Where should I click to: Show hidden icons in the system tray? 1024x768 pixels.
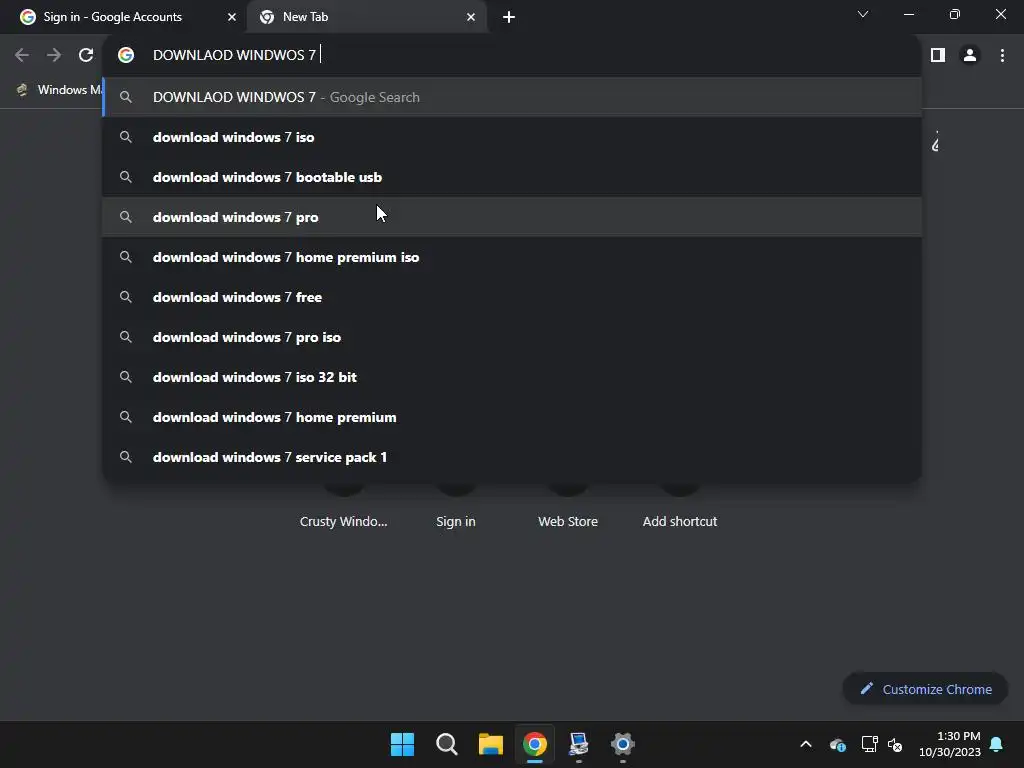806,744
